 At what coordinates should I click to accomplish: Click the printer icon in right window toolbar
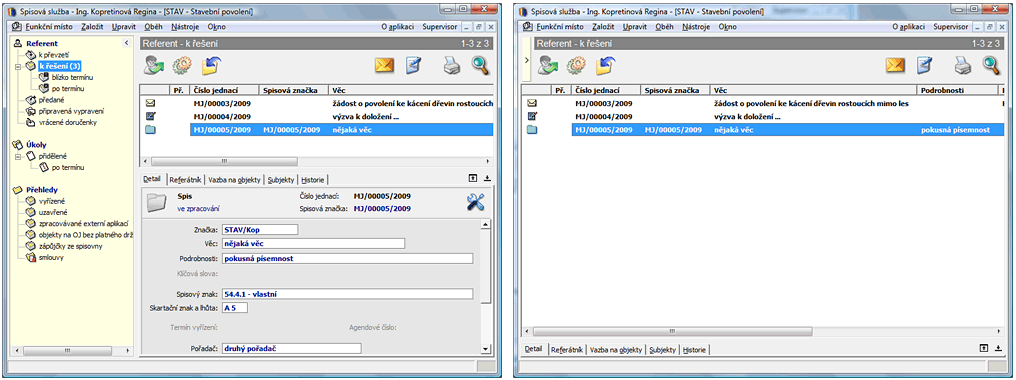[962, 65]
